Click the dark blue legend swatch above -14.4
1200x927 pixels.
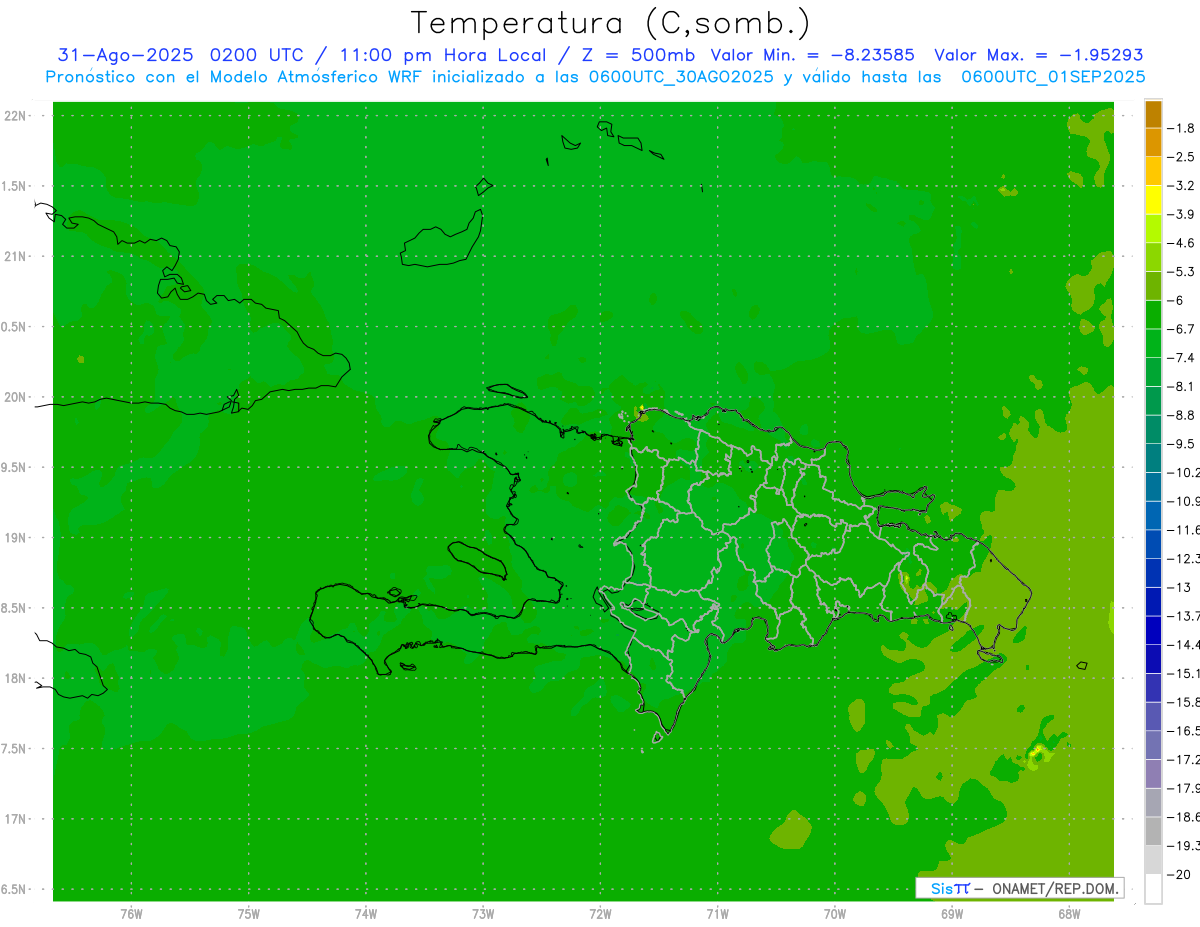(1153, 631)
